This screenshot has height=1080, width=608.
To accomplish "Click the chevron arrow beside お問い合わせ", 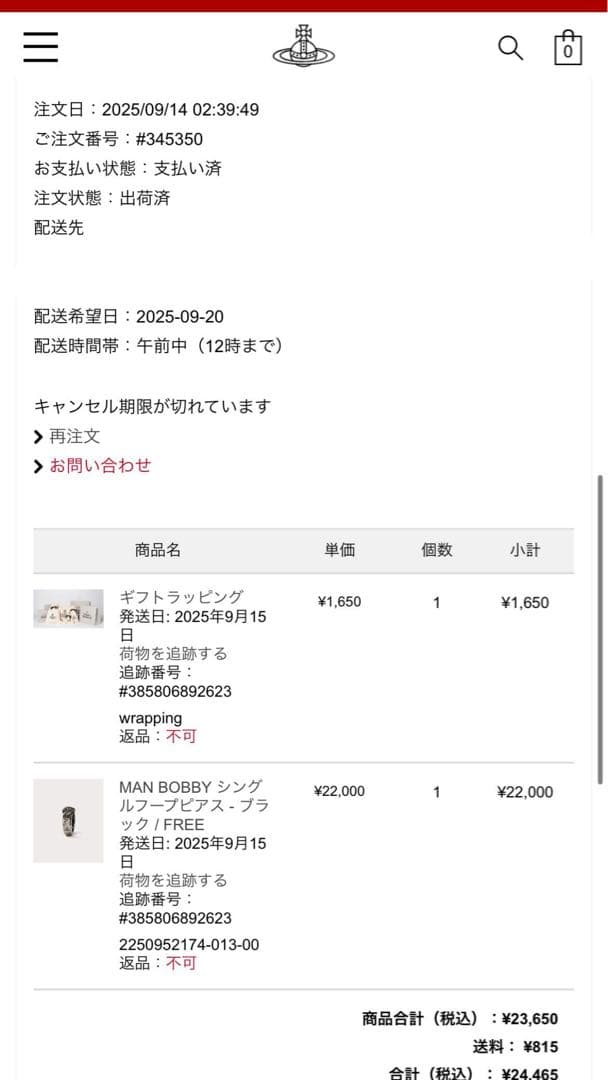I will click(37, 465).
